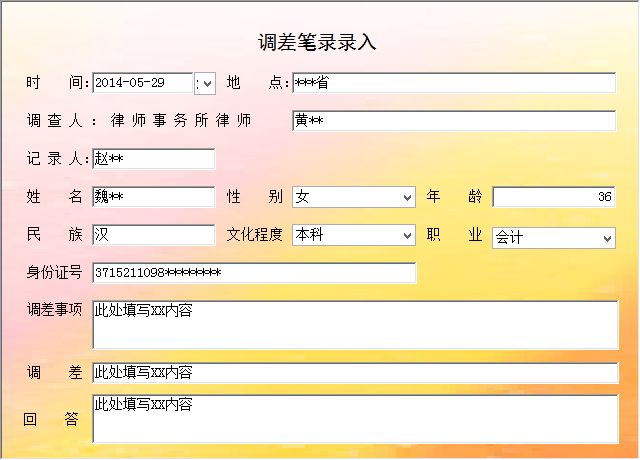Click the 律师事务所律师 label text
The width and height of the screenshot is (640, 460).
pos(180,121)
